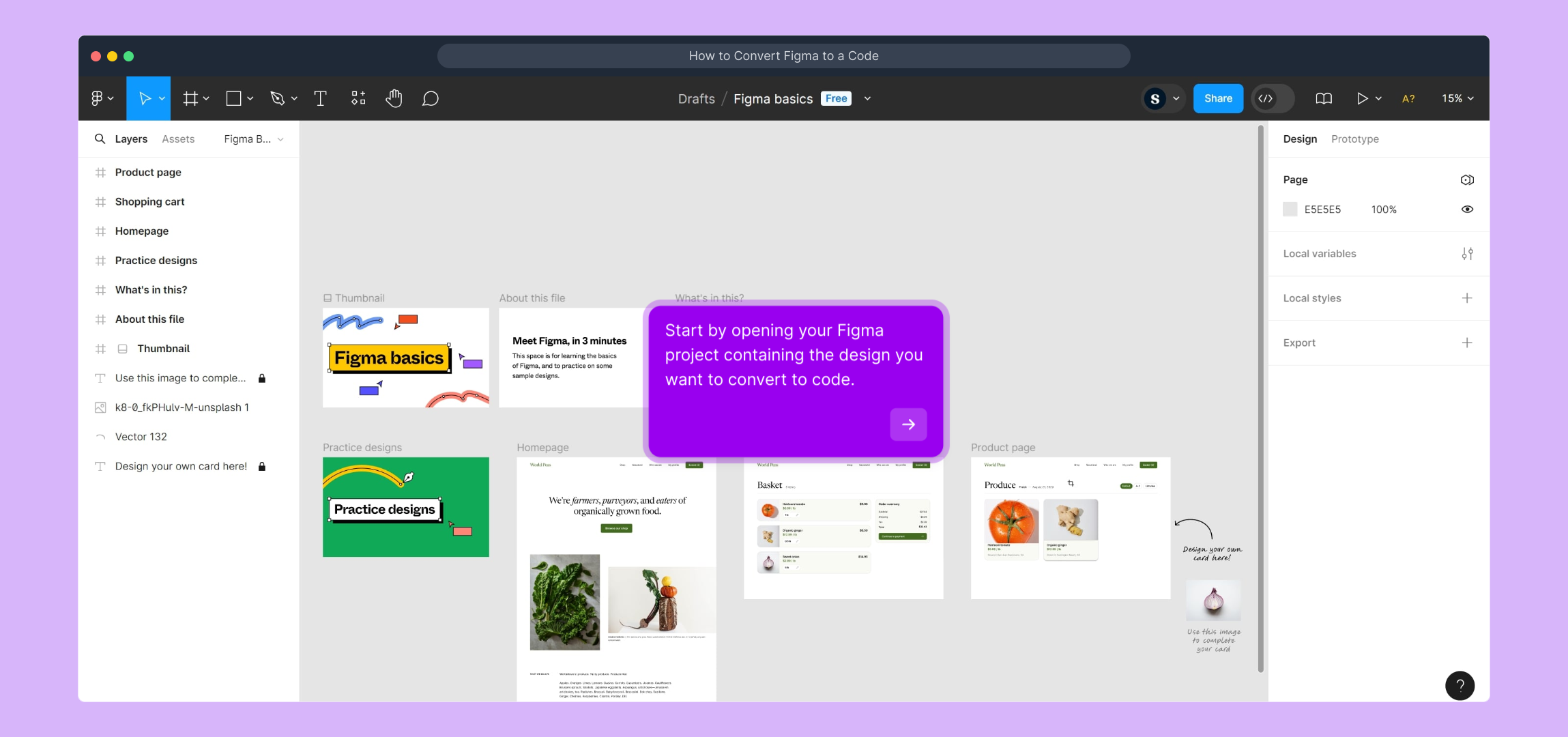This screenshot has height=737, width=1568.
Task: Click the Present play icon
Action: [x=1361, y=98]
